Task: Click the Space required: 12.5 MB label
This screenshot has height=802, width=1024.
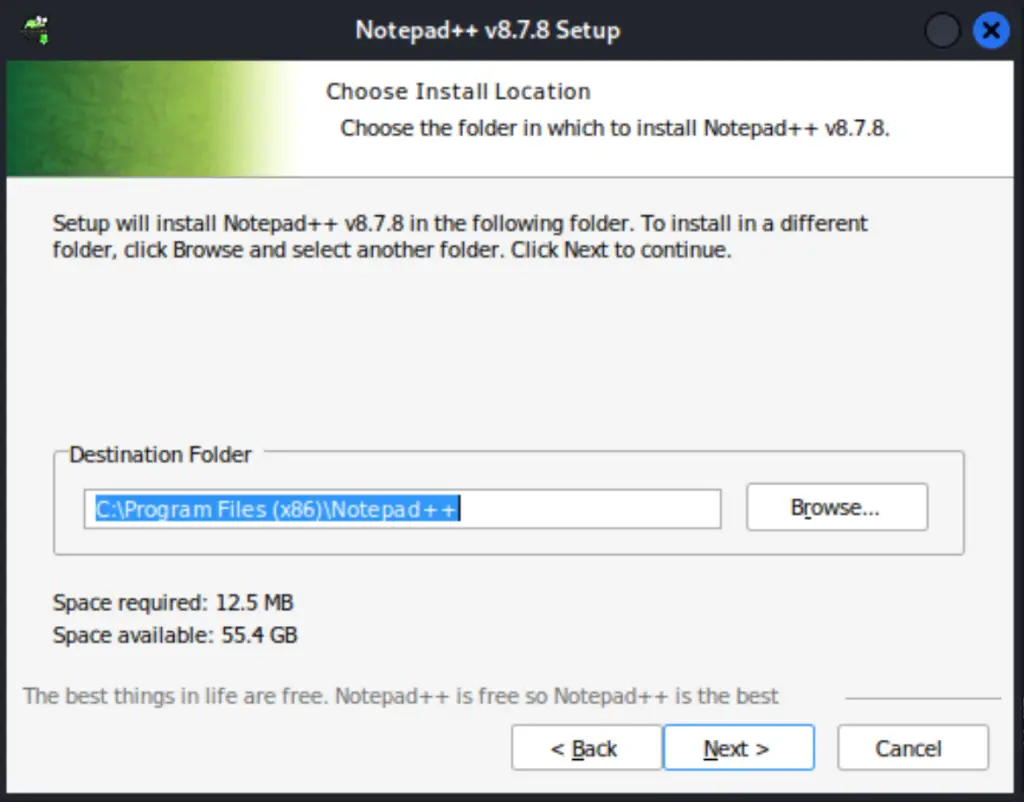Action: pos(175,602)
